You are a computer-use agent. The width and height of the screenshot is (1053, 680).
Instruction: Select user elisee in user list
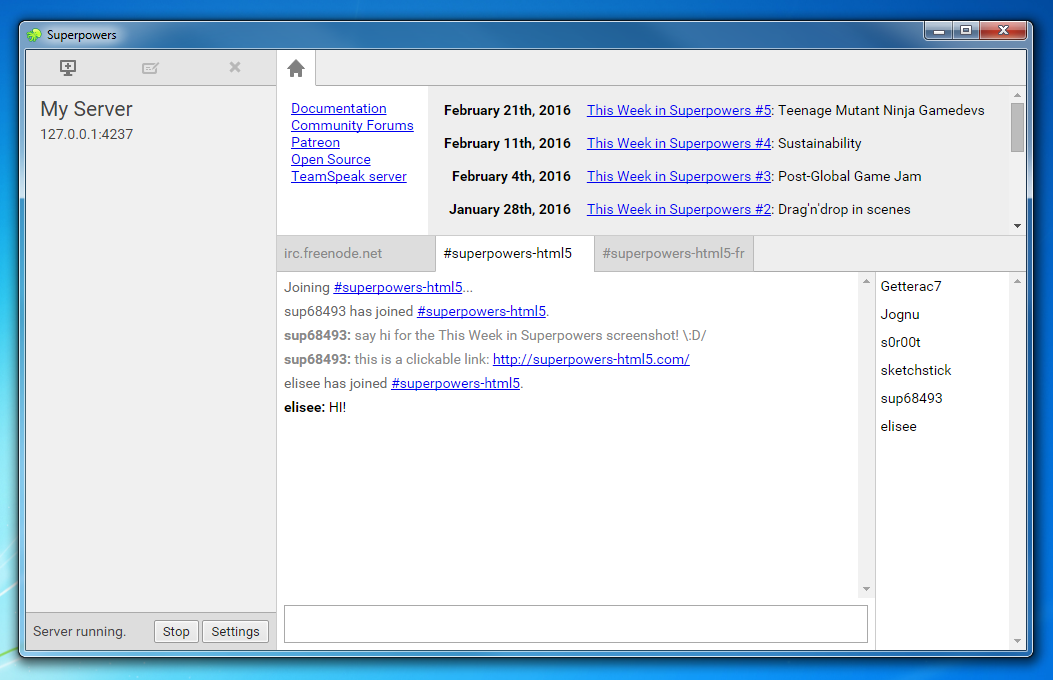(899, 426)
